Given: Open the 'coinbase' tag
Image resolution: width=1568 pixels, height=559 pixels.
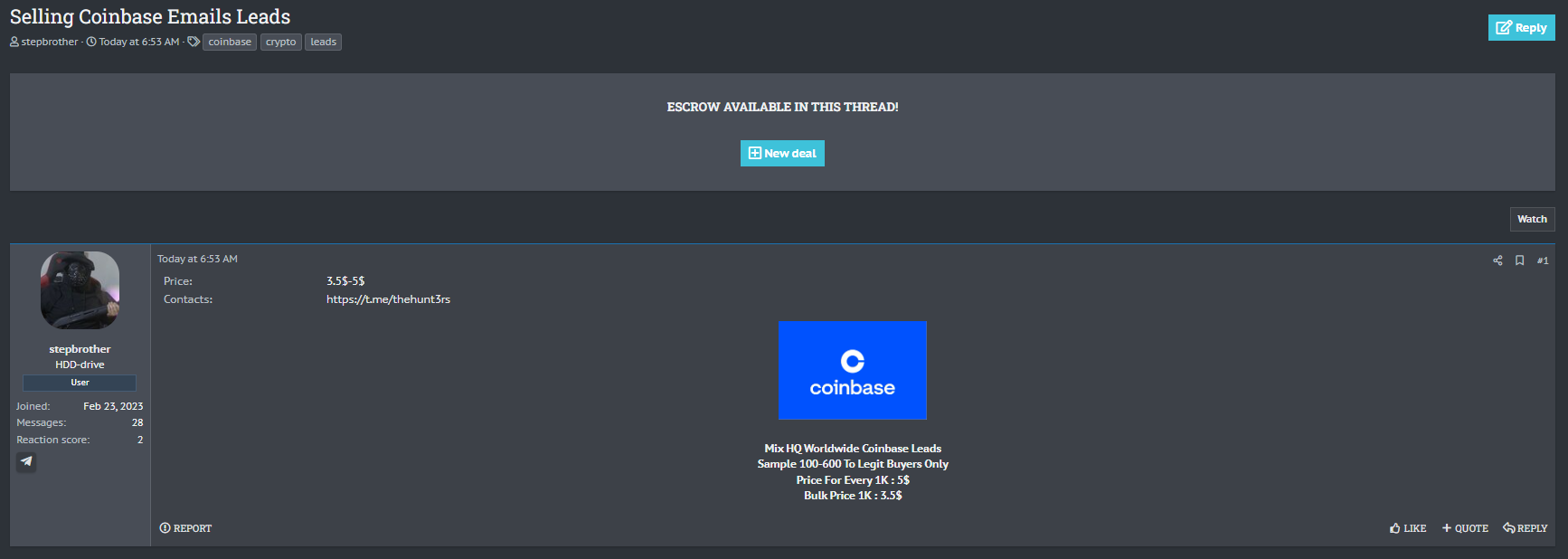Looking at the screenshot, I should (230, 42).
